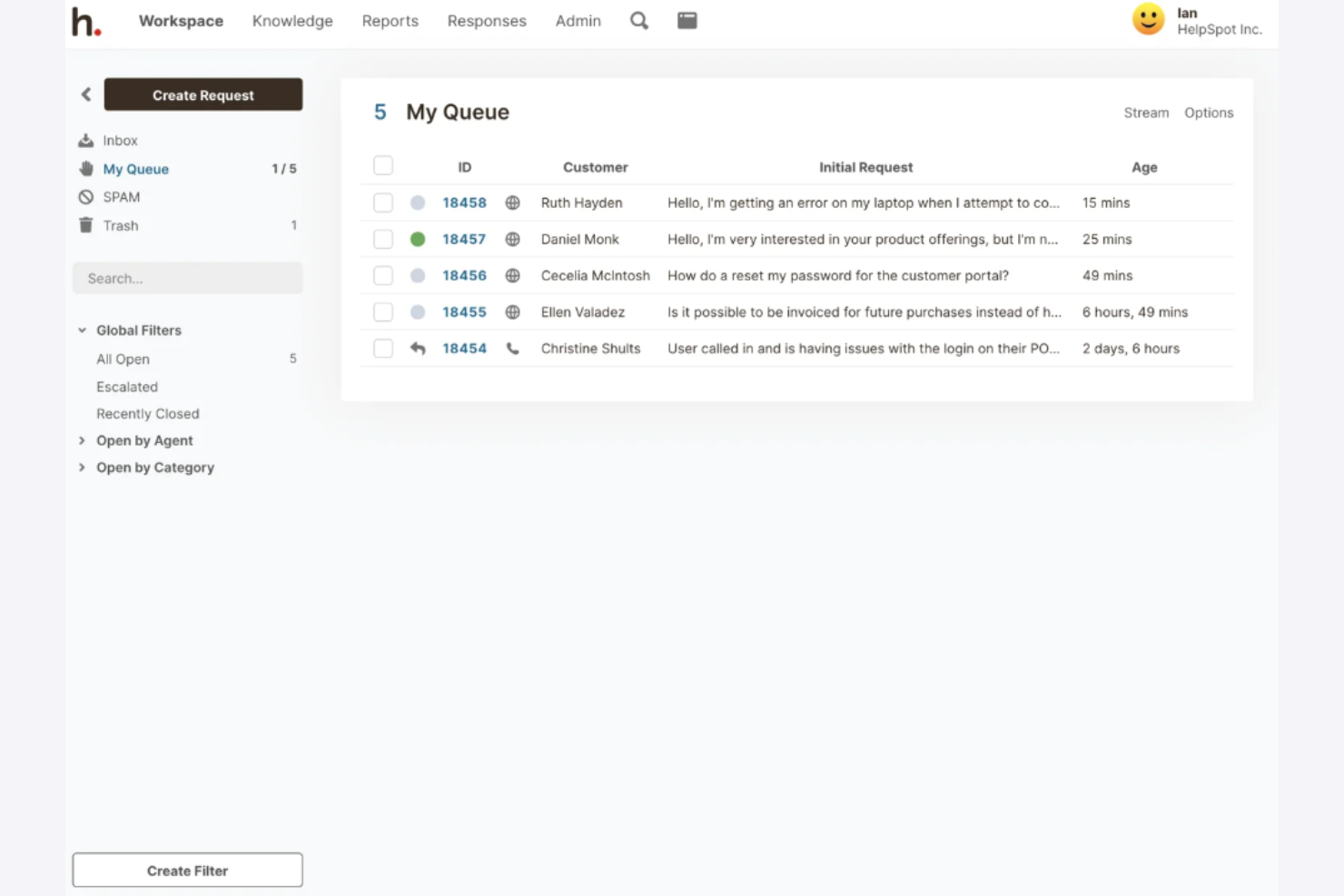
Task: Click the wallet icon in top bar
Action: (x=687, y=19)
